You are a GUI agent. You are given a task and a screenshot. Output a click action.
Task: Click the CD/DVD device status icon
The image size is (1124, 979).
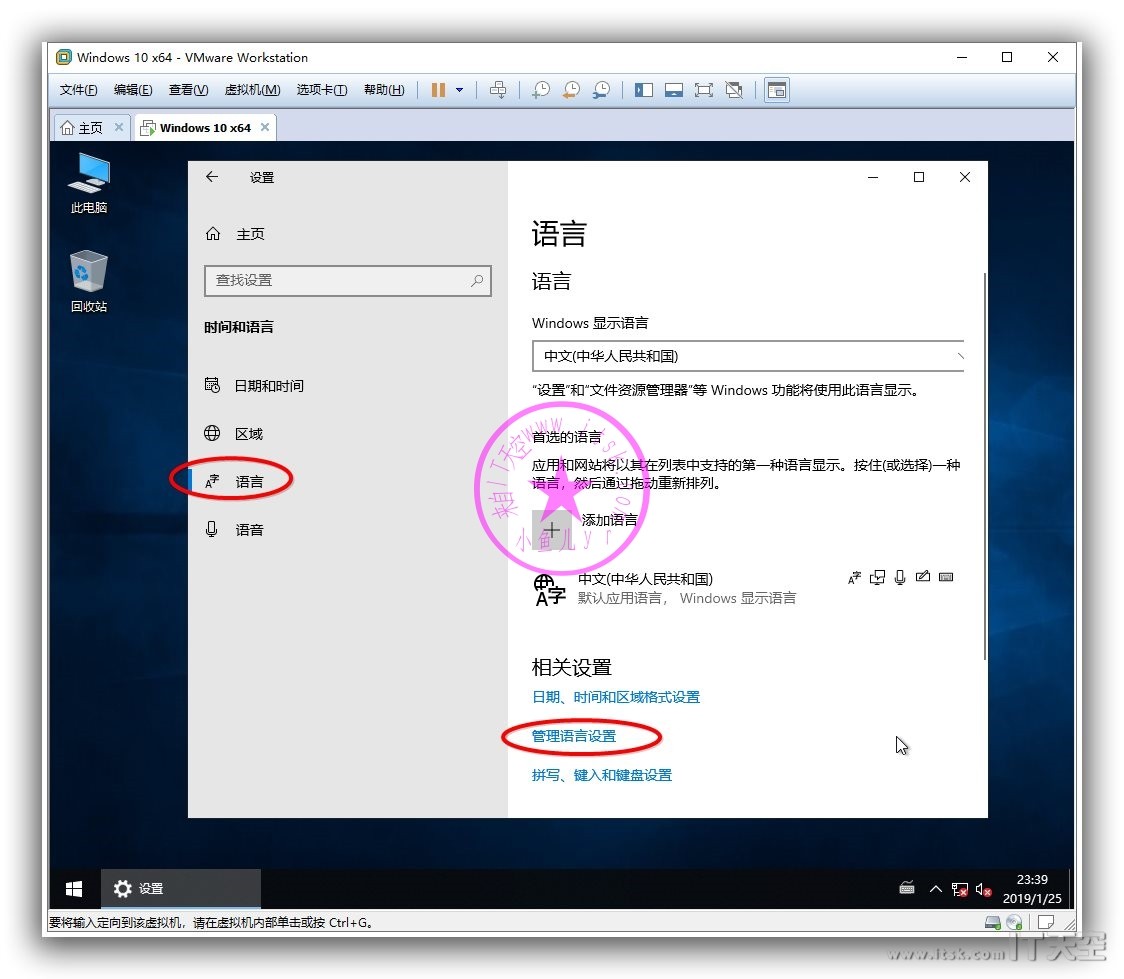coord(1014,923)
